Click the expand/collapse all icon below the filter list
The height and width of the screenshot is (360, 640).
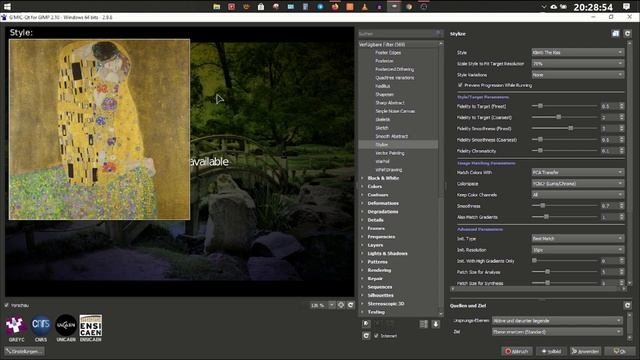tap(424, 324)
